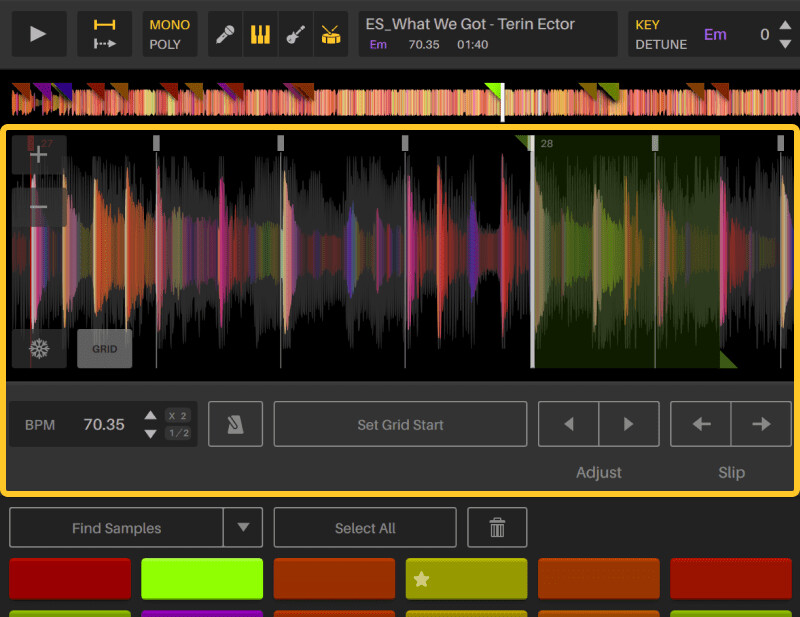Switch between MONO and POLY mode

[x=170, y=33]
